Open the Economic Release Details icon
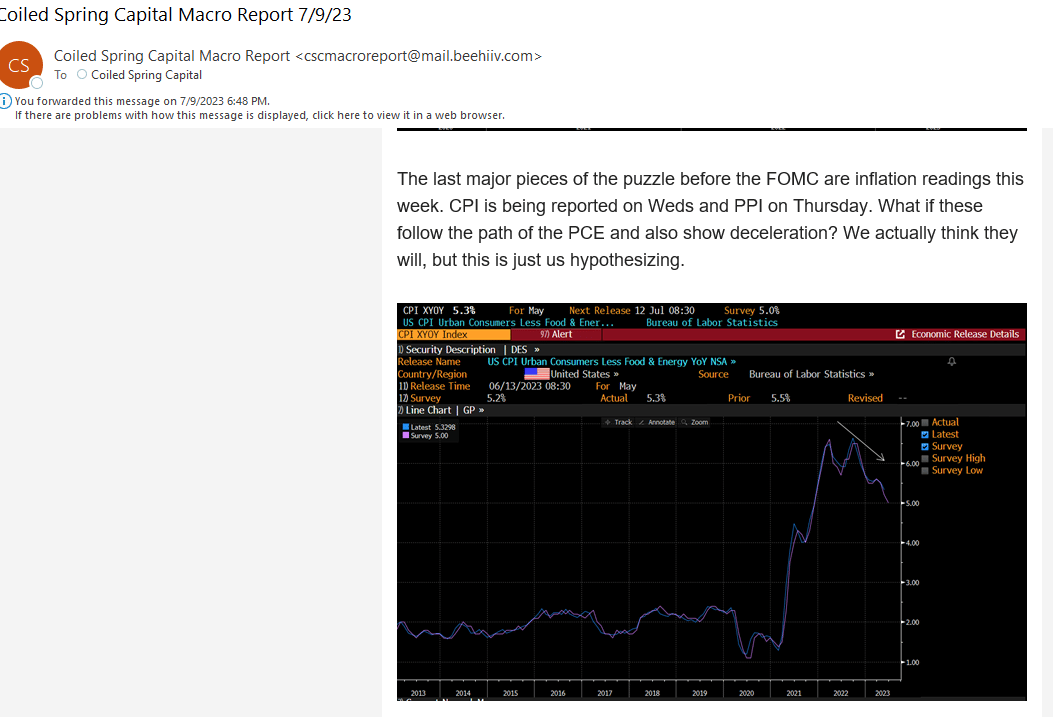Viewport: 1053px width, 717px height. (900, 334)
